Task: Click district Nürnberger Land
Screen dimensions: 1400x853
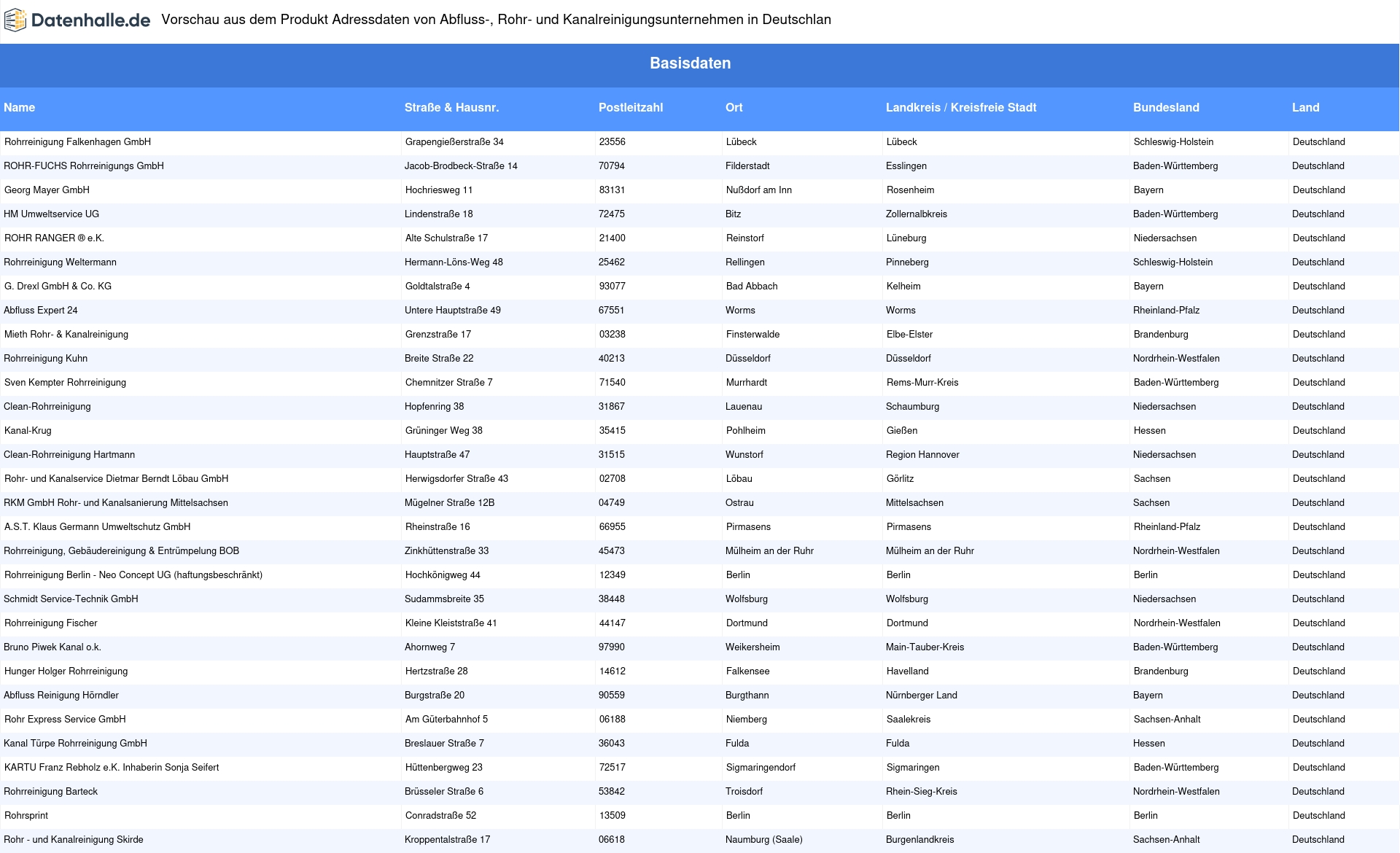Action: coord(922,696)
